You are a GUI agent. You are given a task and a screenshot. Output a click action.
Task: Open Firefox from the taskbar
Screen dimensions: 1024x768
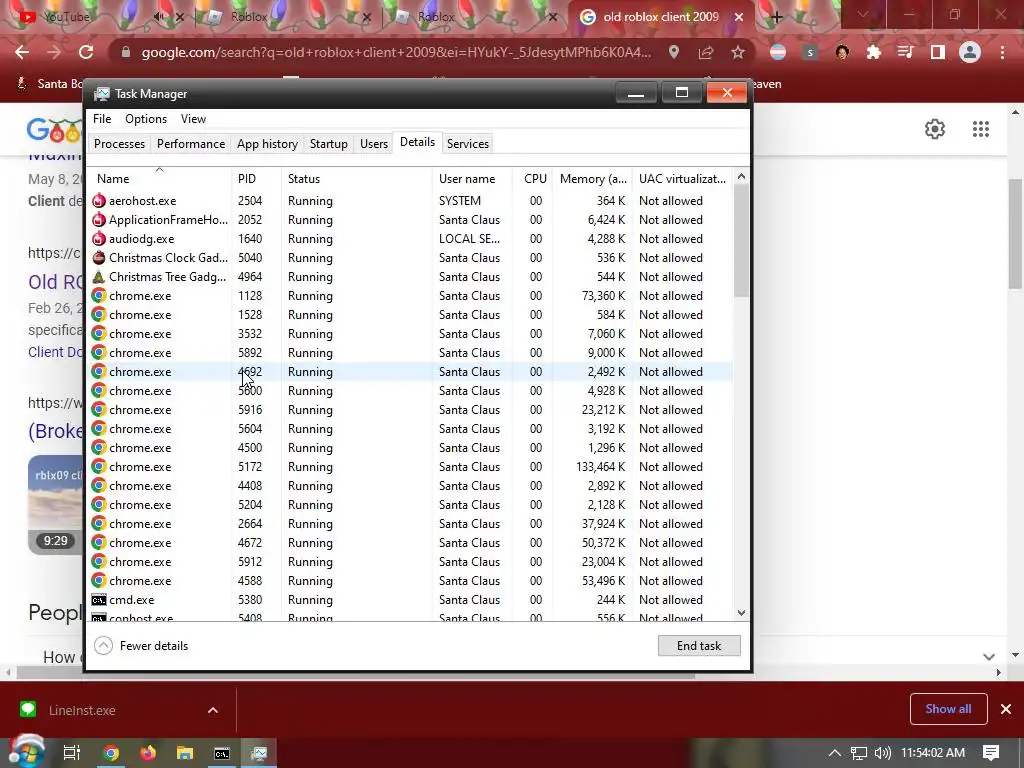[x=148, y=753]
